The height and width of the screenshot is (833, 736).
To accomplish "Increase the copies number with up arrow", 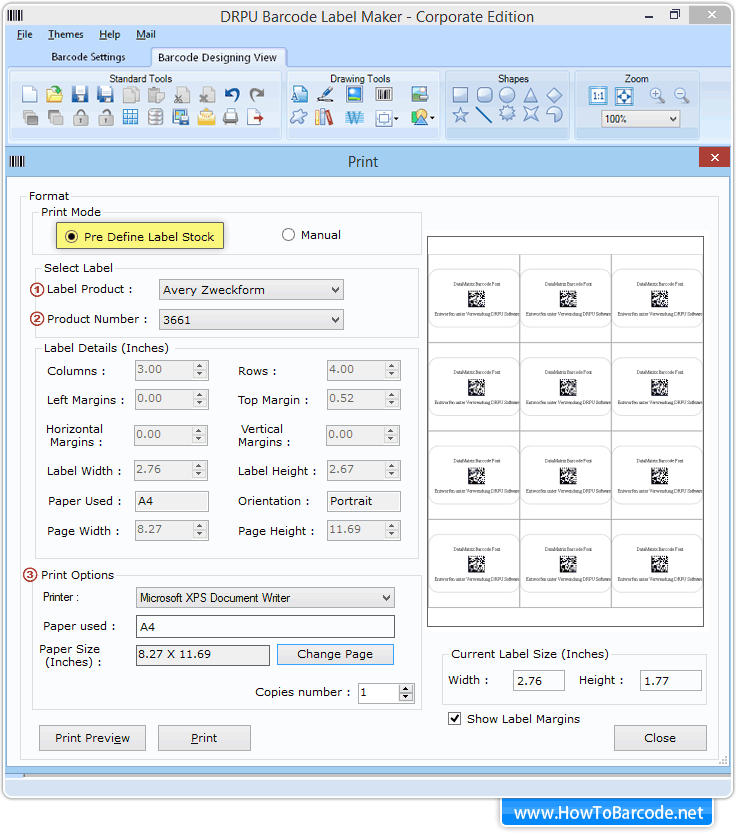I will pyautogui.click(x=406, y=688).
